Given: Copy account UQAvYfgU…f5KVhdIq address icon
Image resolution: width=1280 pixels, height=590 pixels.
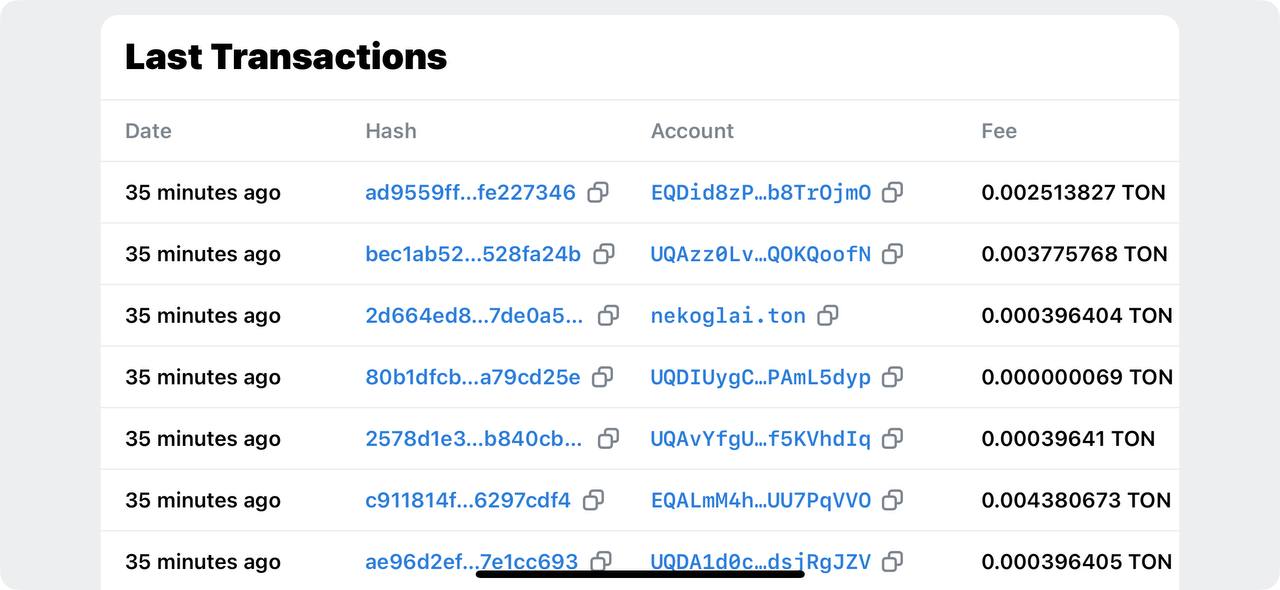Looking at the screenshot, I should click(893, 439).
